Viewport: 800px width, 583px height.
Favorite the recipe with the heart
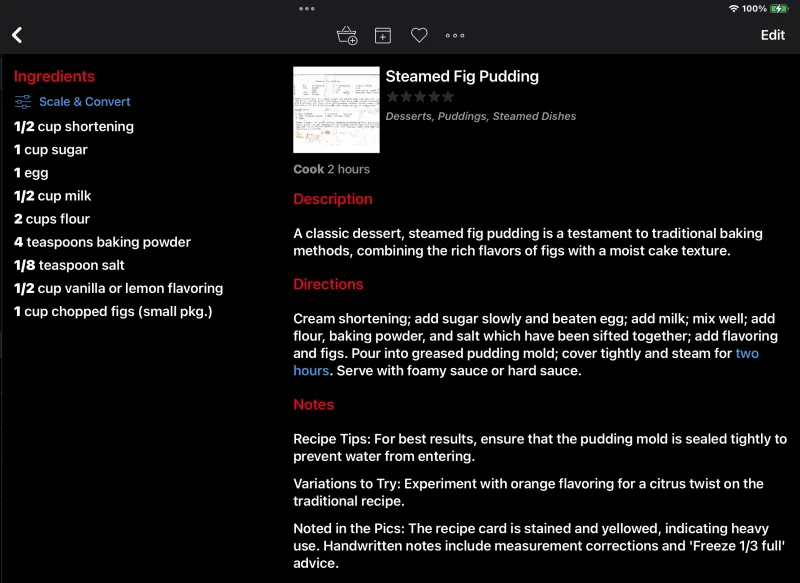point(418,35)
